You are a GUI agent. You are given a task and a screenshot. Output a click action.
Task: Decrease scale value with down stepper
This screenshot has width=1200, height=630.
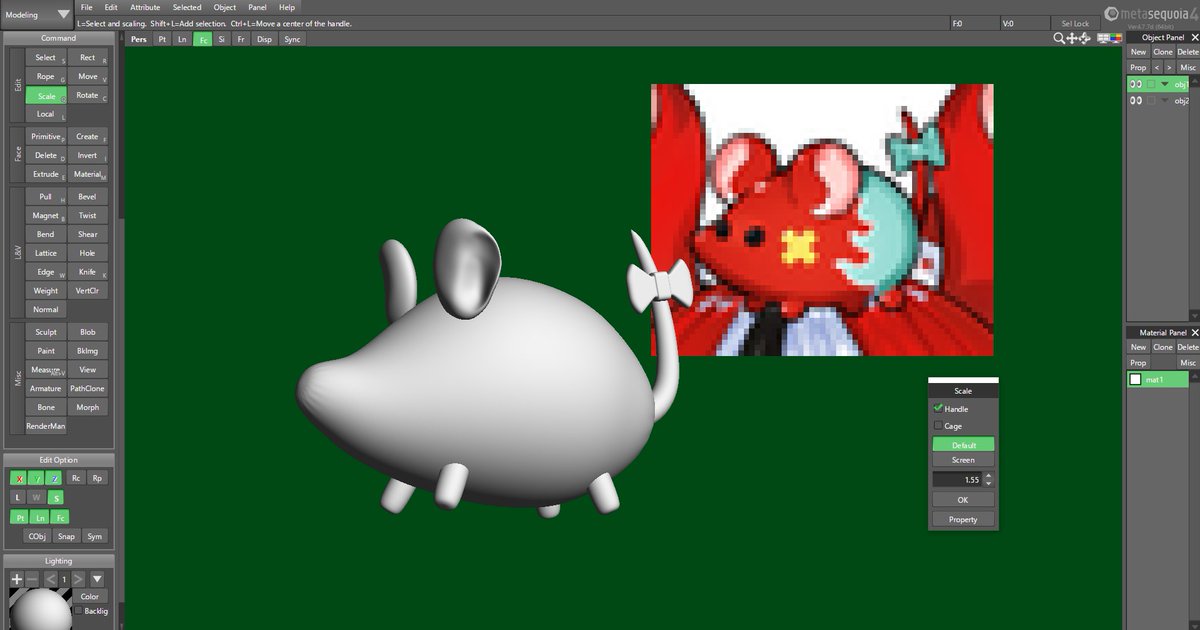pyautogui.click(x=988, y=484)
